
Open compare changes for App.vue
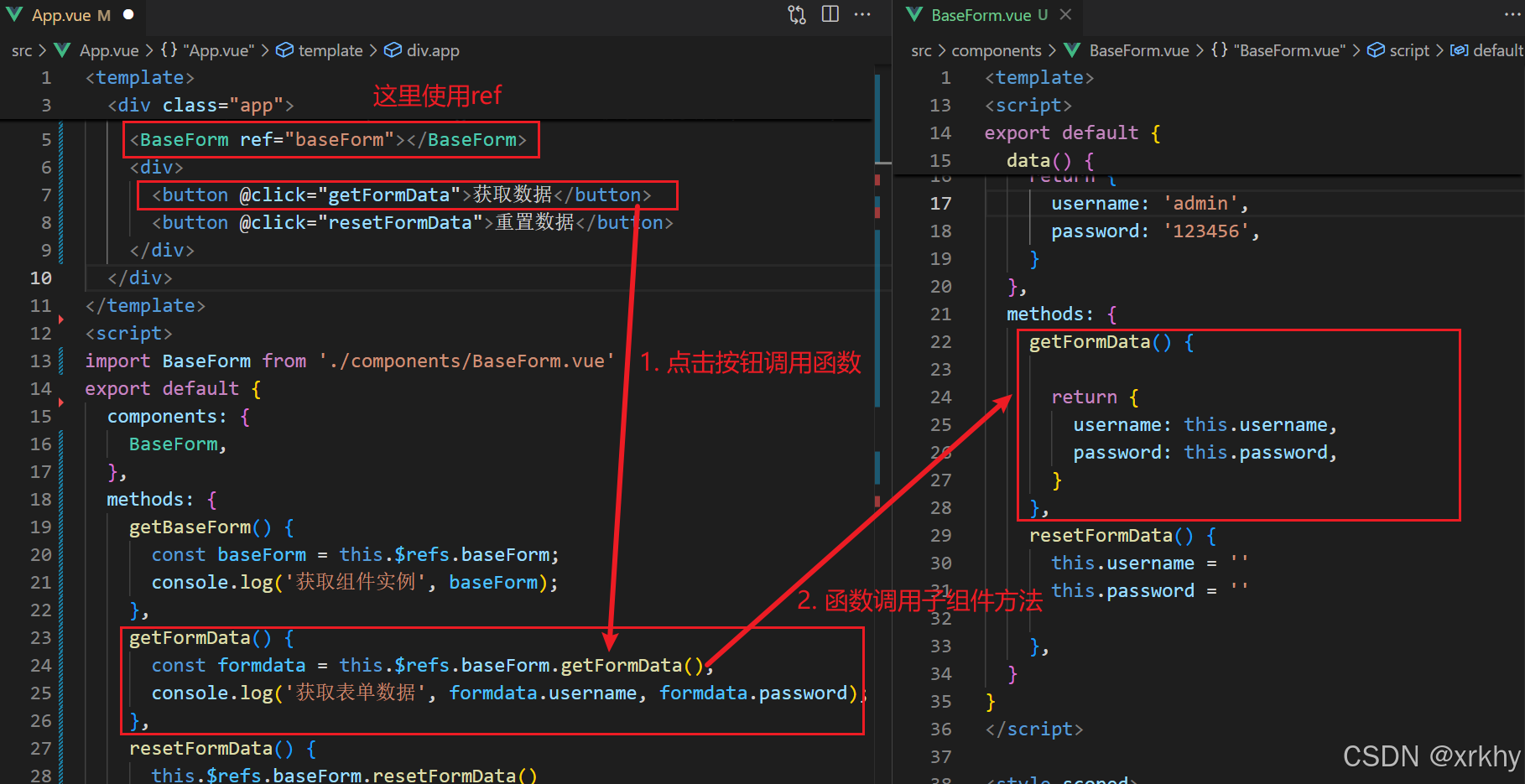click(x=797, y=14)
